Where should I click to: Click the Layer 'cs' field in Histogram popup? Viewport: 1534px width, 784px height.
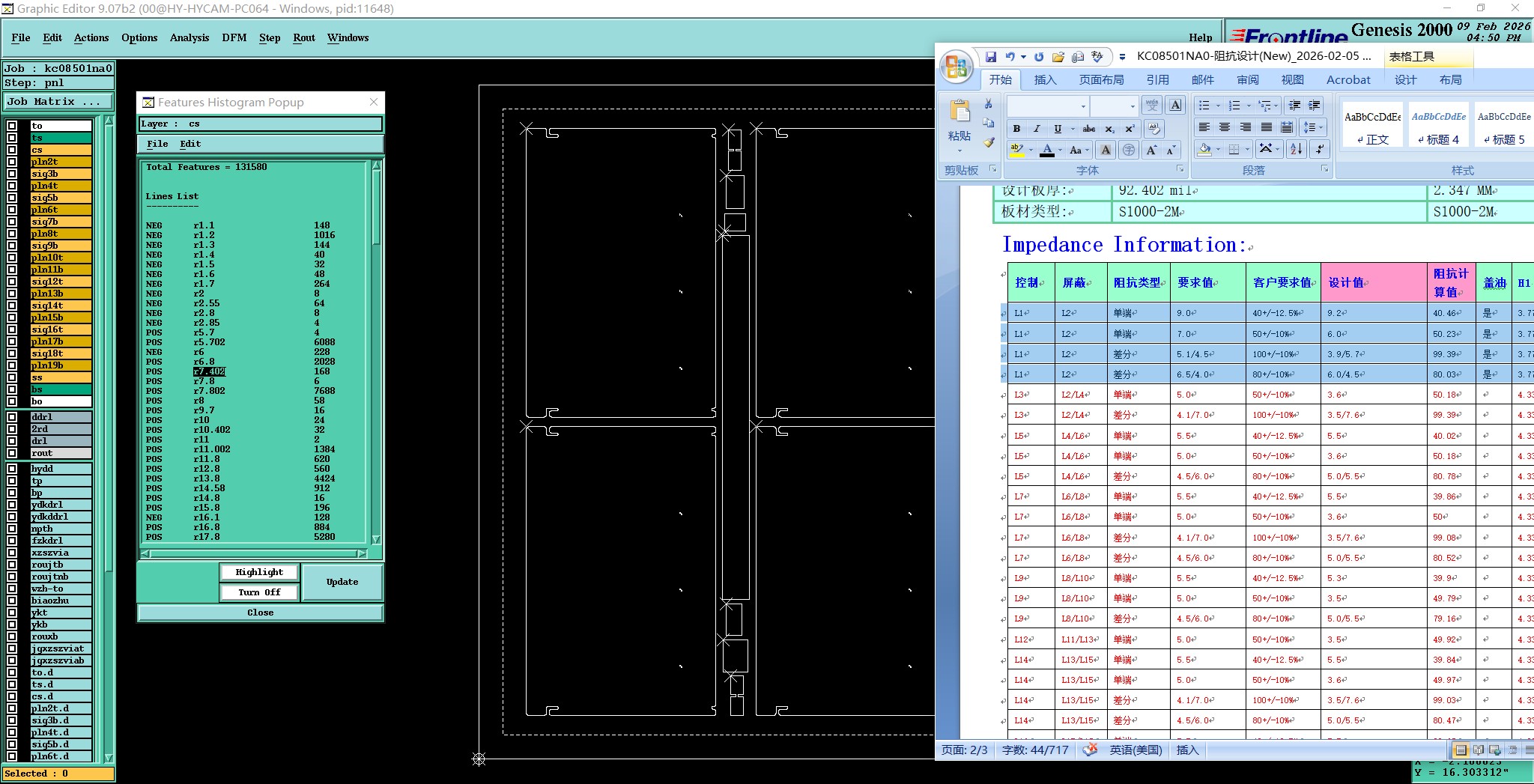261,124
